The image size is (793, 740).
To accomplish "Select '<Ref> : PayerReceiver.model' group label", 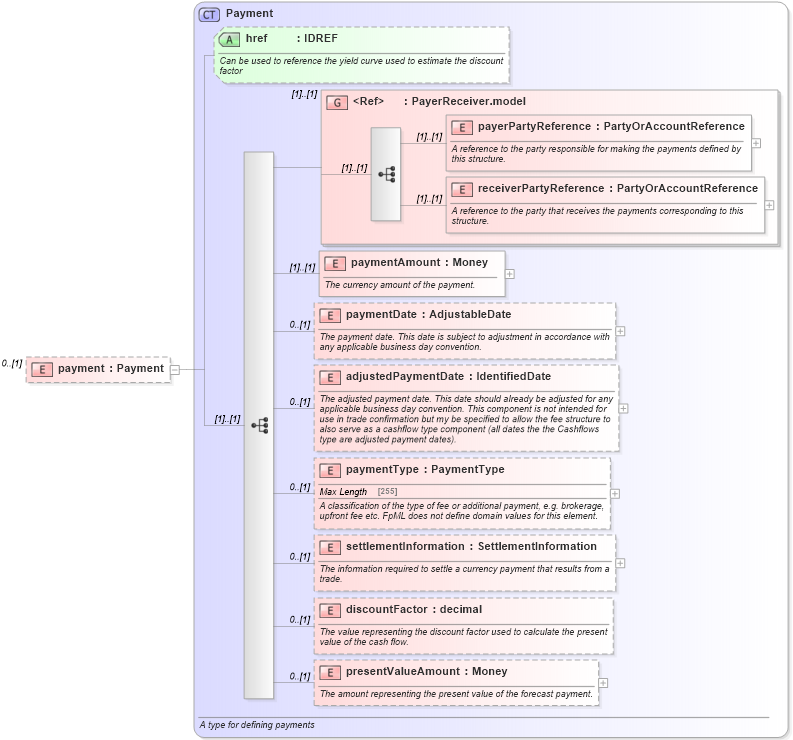I will [439, 102].
